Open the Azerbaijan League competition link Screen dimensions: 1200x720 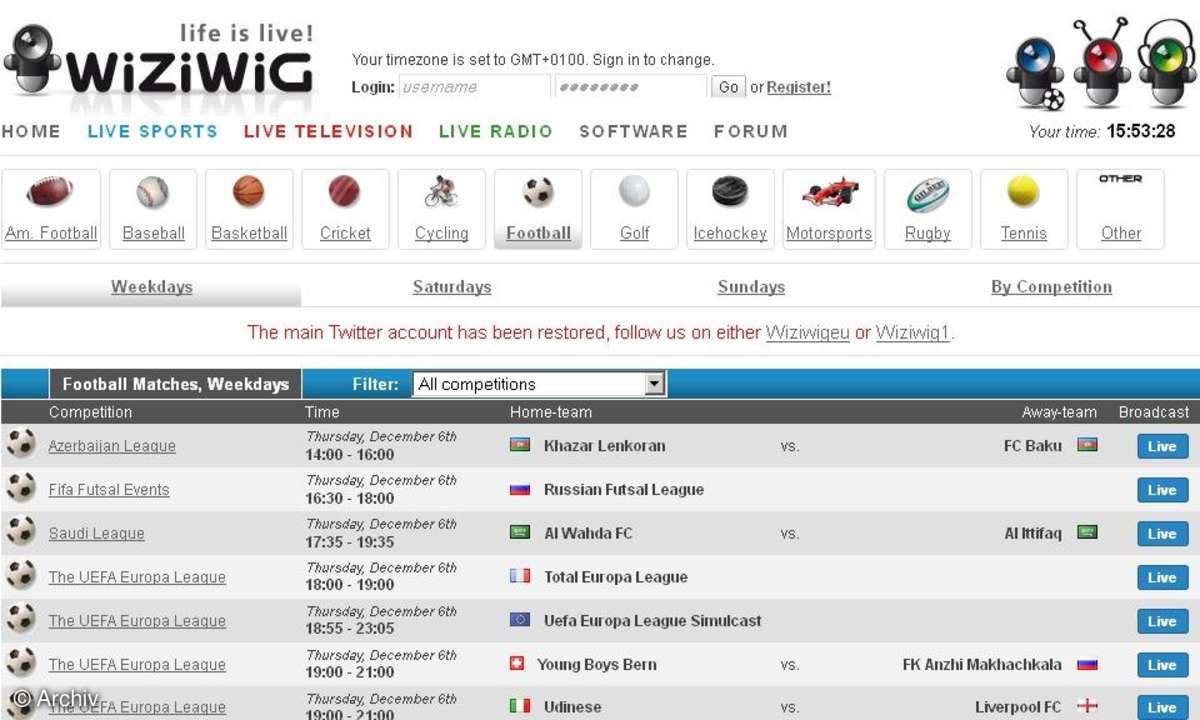[x=112, y=446]
